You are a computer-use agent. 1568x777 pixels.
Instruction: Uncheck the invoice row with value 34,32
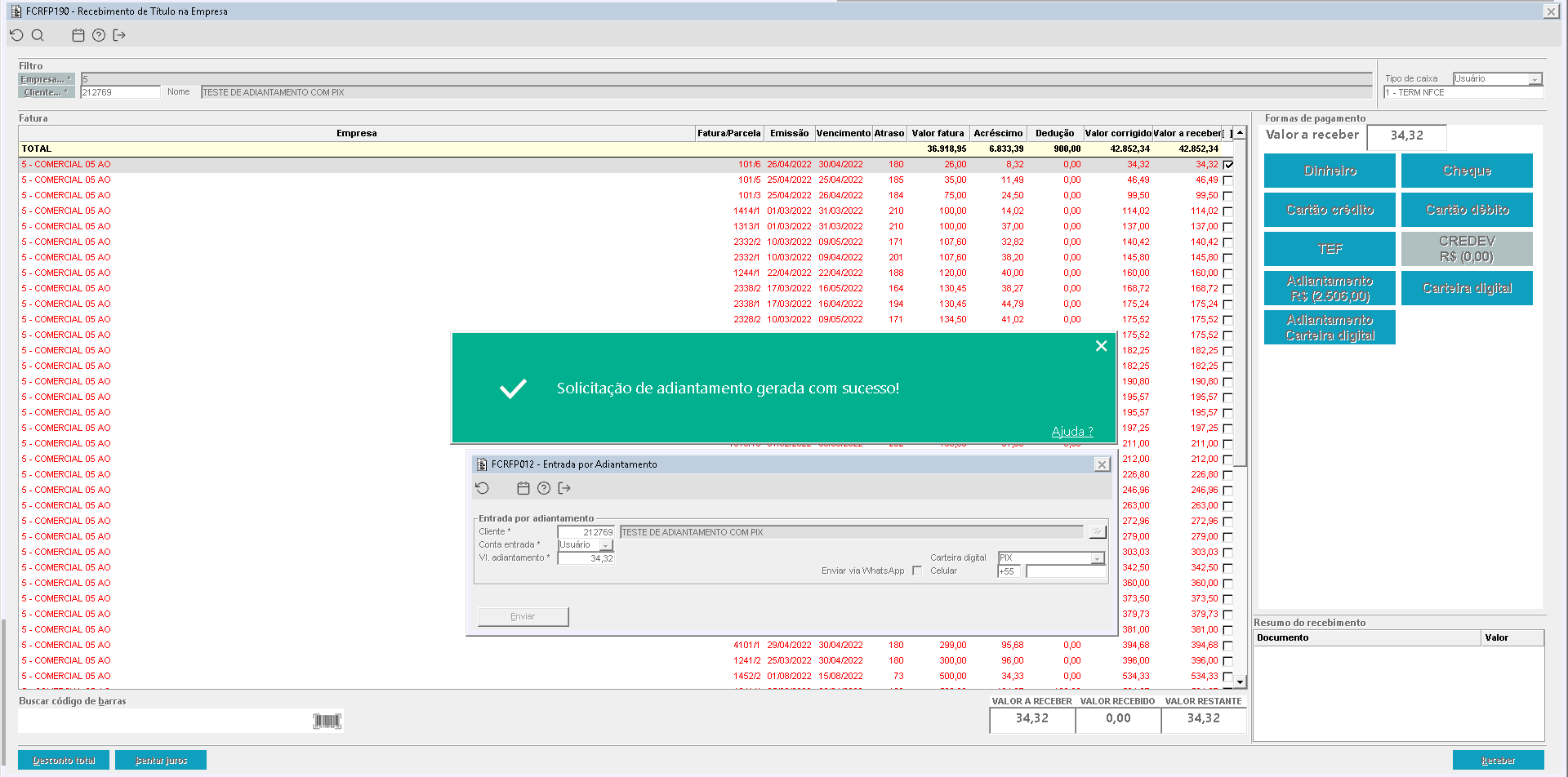point(1228,165)
